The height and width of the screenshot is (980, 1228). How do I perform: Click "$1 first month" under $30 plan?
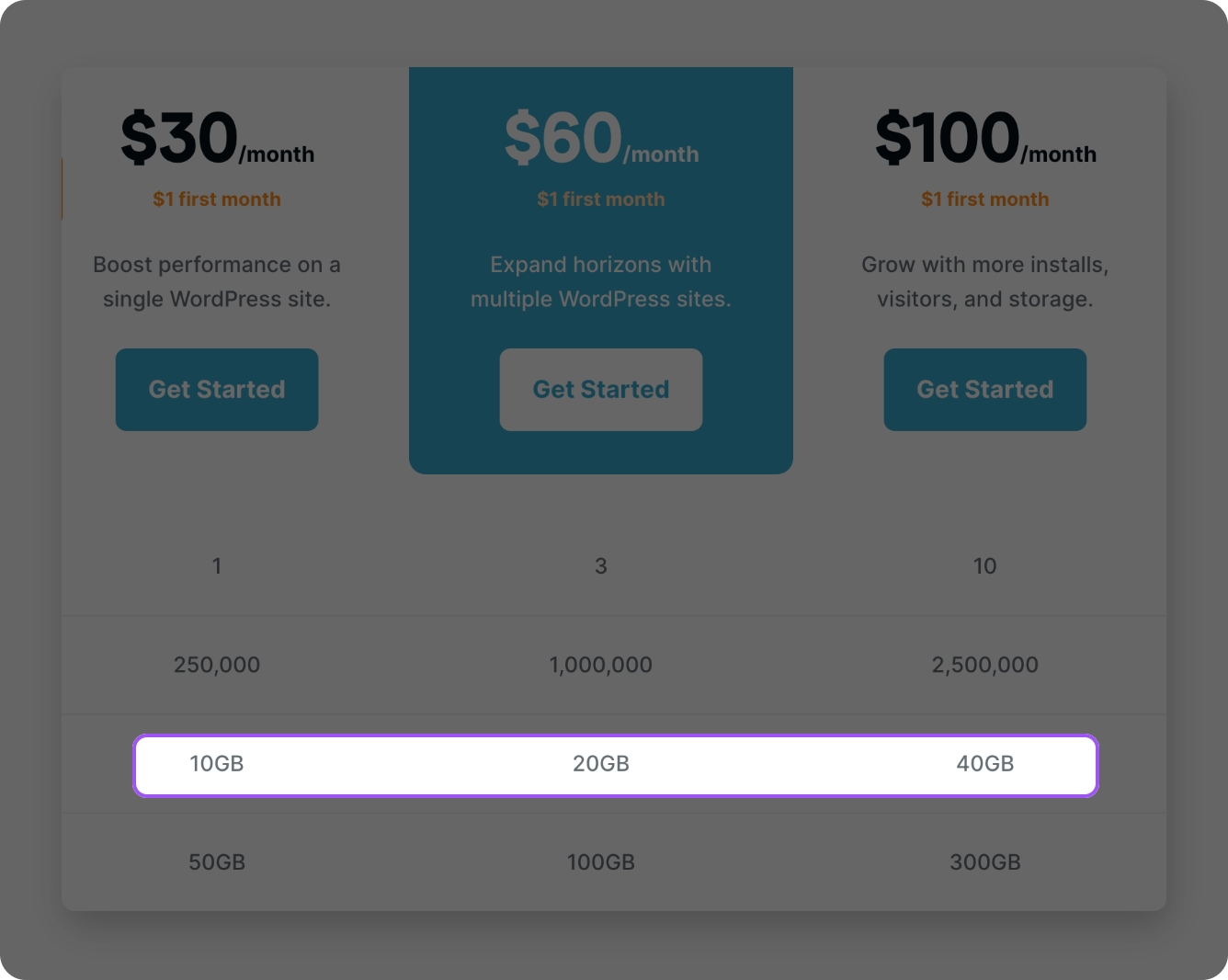coord(217,199)
